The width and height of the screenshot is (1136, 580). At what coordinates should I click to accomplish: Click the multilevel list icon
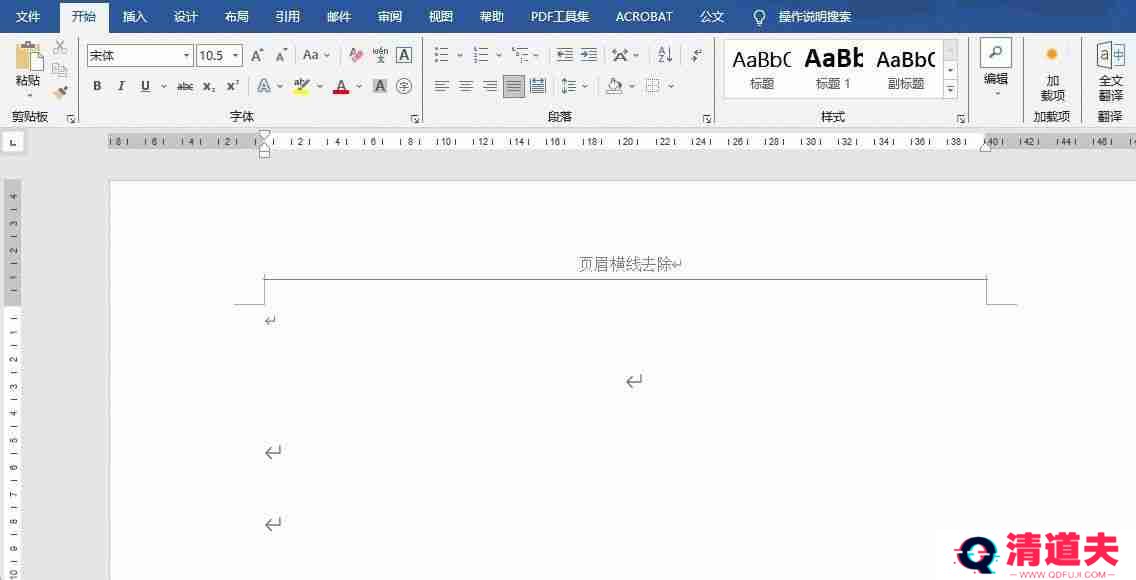tap(520, 55)
